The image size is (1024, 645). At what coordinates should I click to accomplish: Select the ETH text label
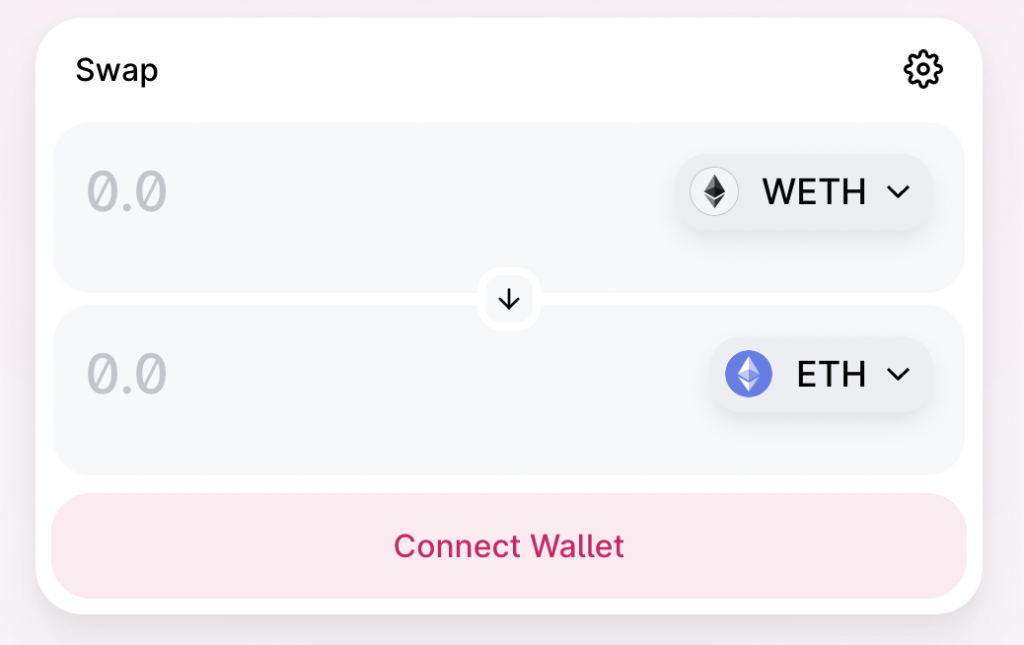pyautogui.click(x=831, y=374)
